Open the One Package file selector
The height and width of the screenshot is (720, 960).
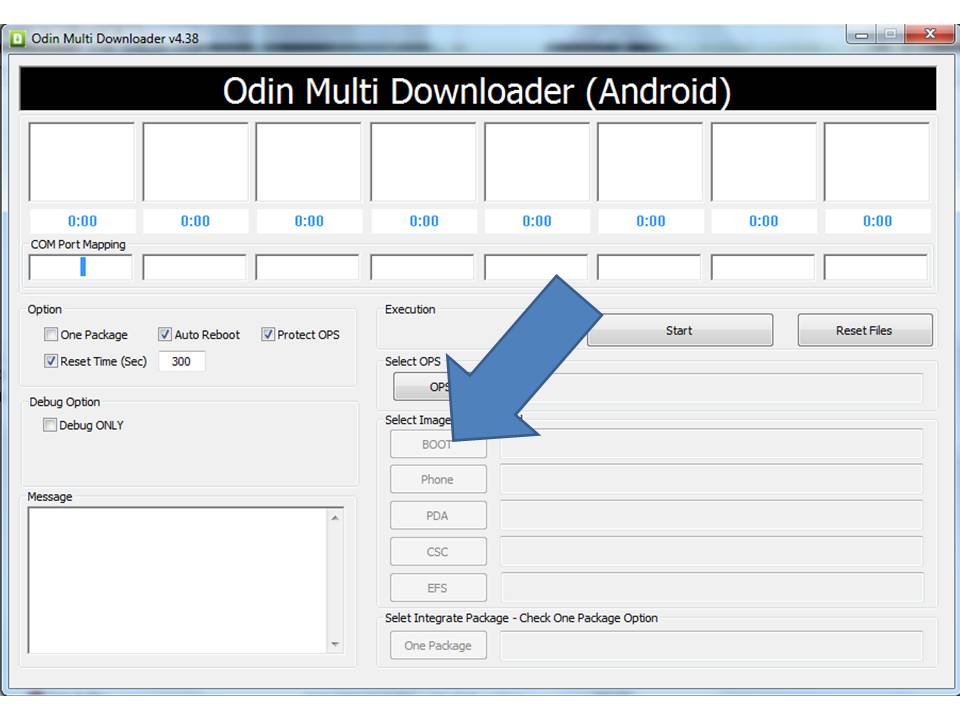437,645
